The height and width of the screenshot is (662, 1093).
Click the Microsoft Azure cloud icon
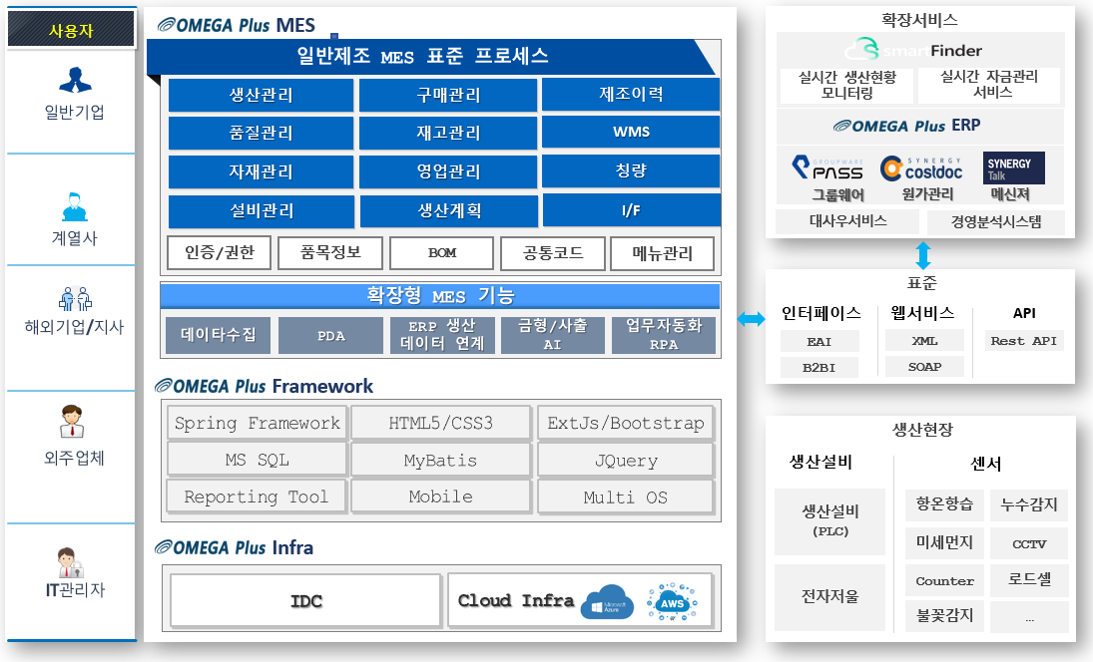click(x=608, y=602)
